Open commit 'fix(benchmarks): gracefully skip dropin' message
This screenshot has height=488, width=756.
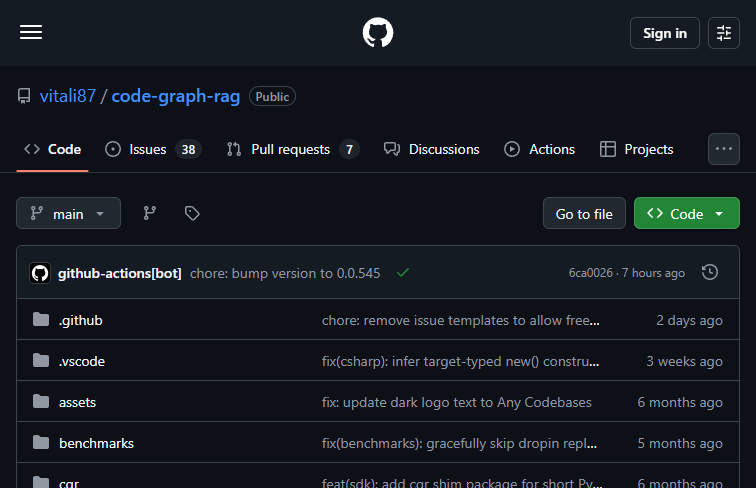pyautogui.click(x=459, y=443)
